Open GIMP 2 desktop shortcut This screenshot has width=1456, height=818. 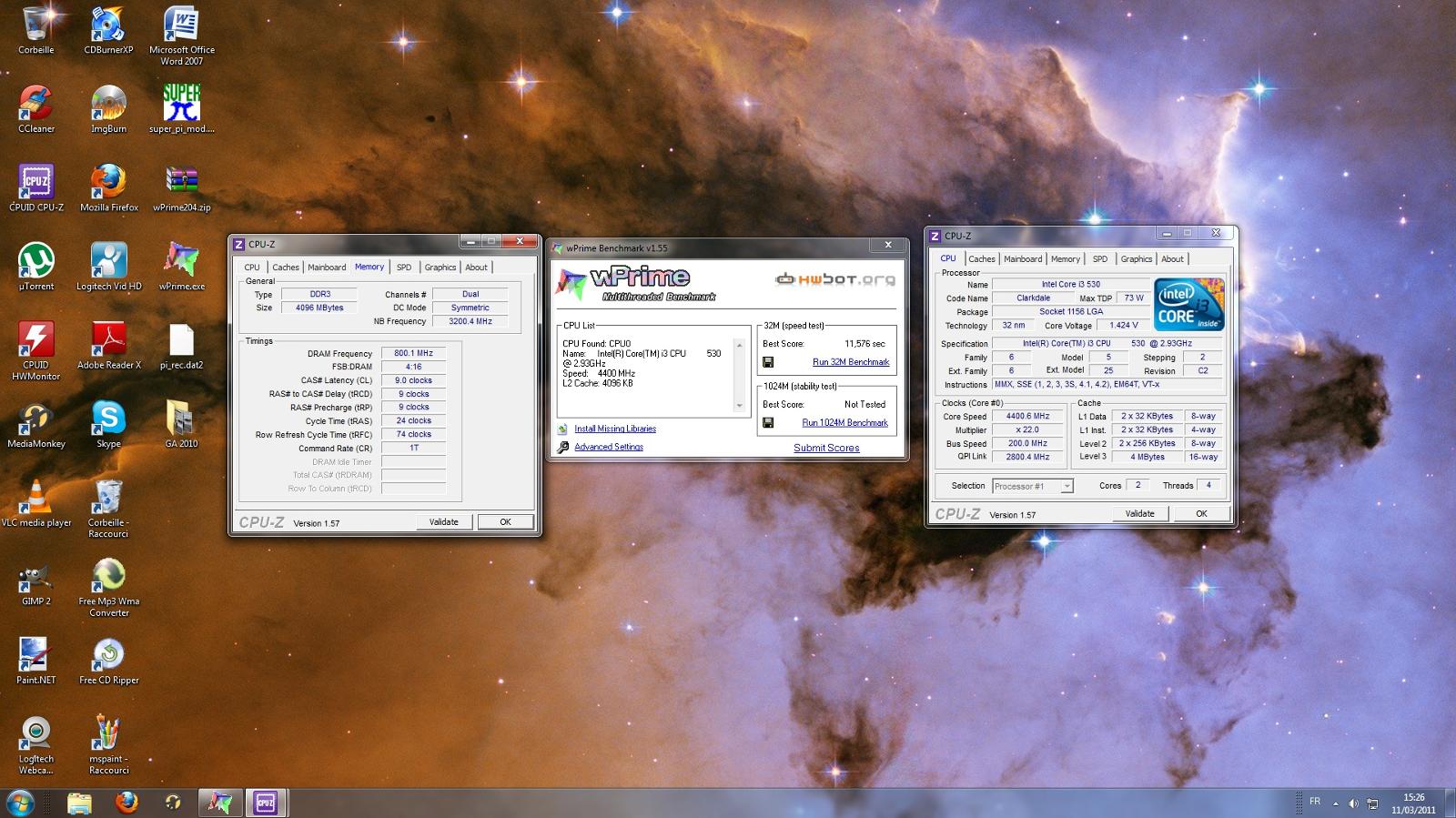[x=36, y=581]
